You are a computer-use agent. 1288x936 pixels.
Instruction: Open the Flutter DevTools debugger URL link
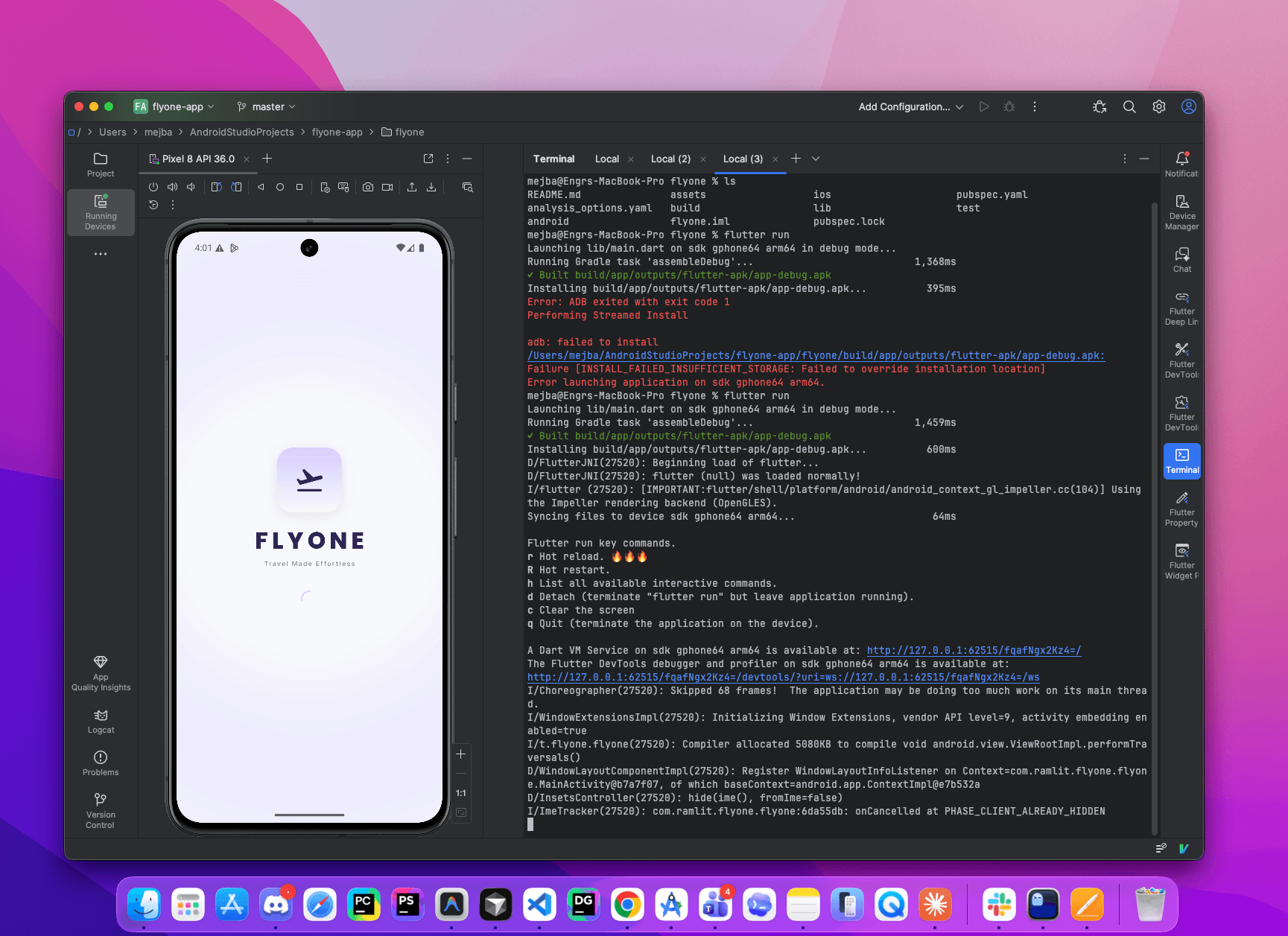[783, 677]
